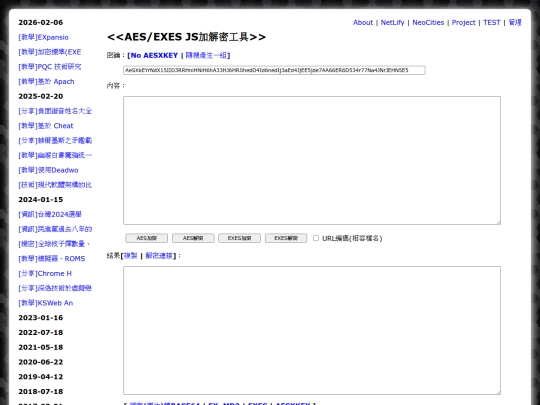Click the EXES加密 button
This screenshot has width=540, height=405.
coord(239,238)
